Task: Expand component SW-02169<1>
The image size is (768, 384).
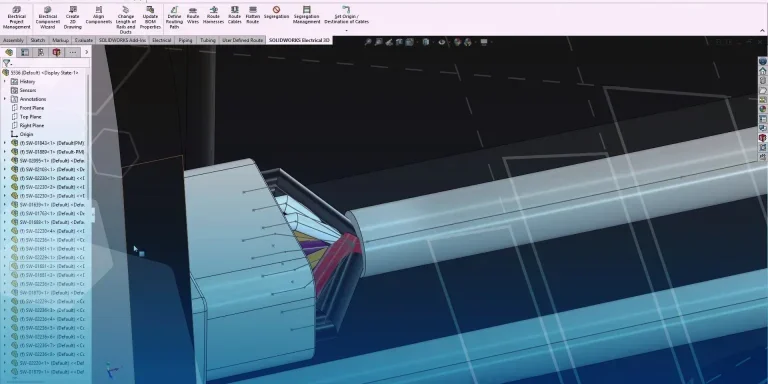Action: 5,169
